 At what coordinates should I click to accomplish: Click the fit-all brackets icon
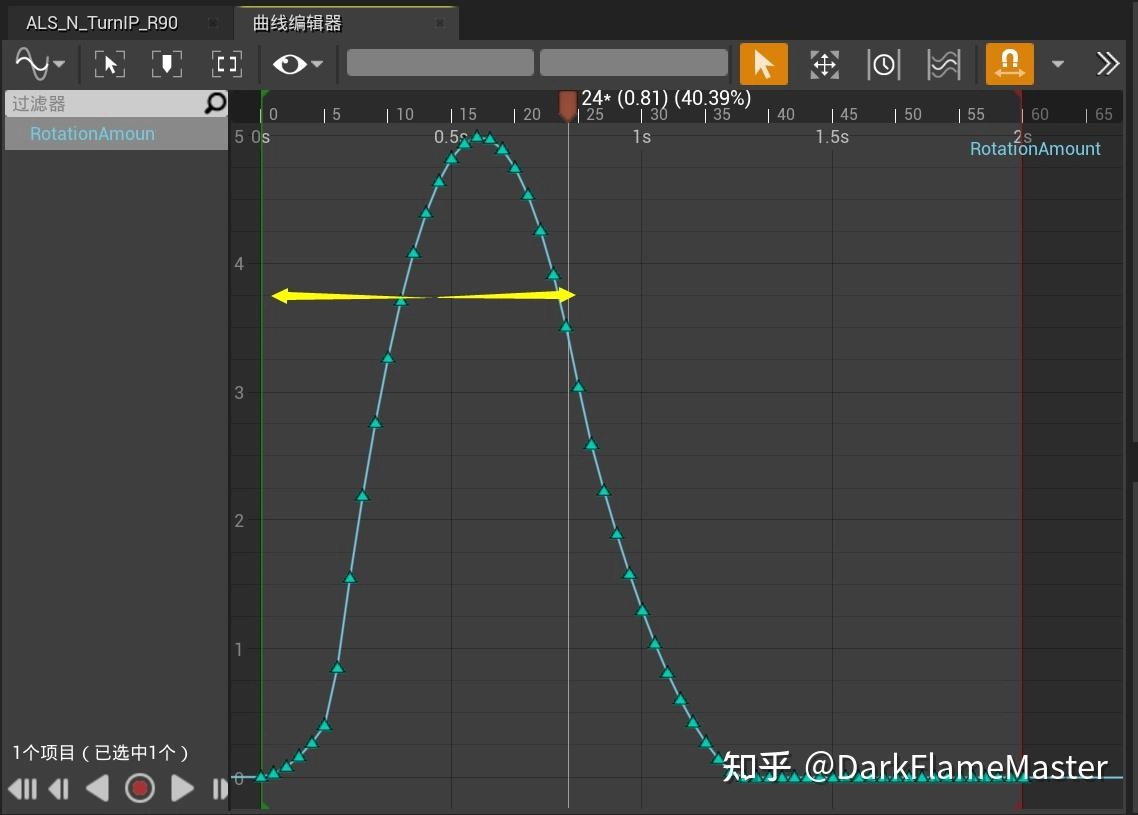point(226,64)
